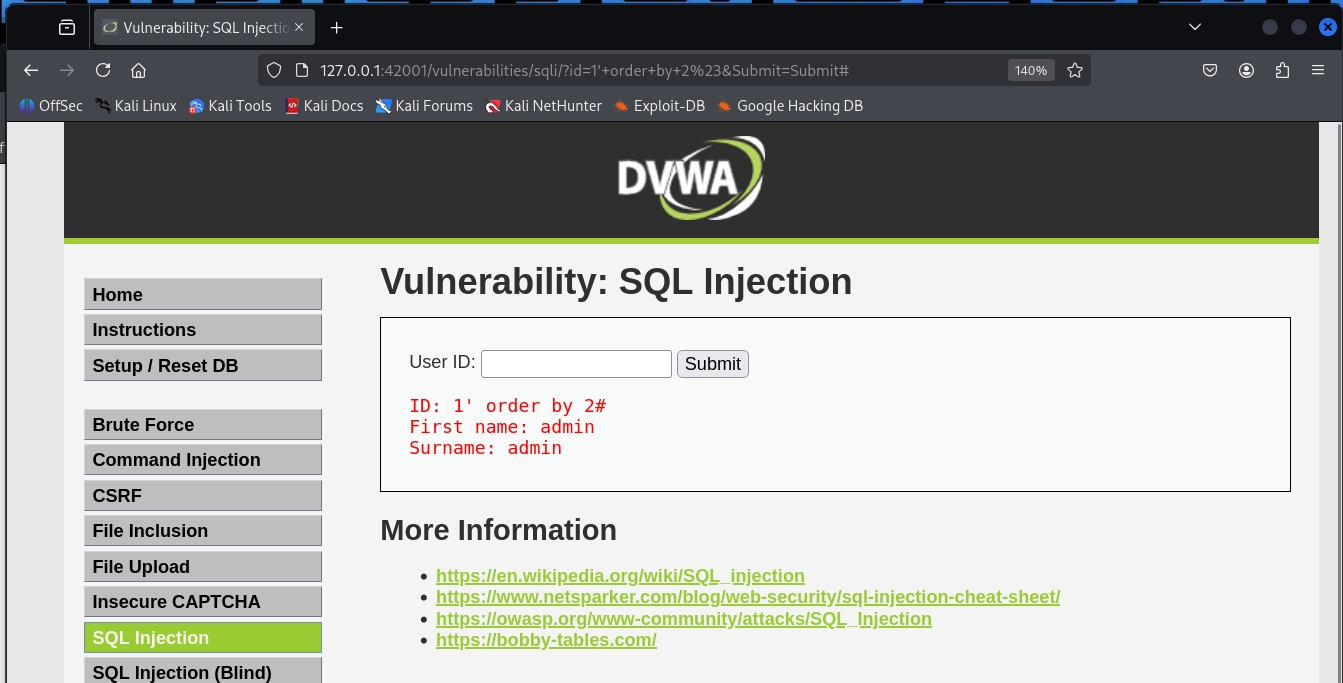Go to the Home menu item

203,294
